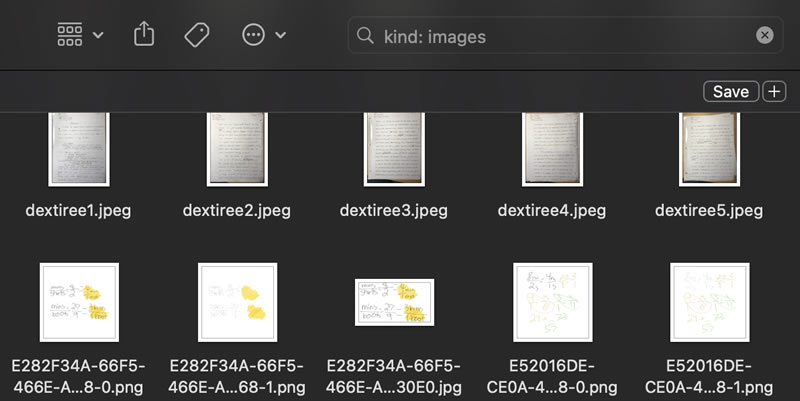This screenshot has height=401, width=800.
Task: Select the E282F34A 68-1.png thumbnail
Action: (x=237, y=302)
